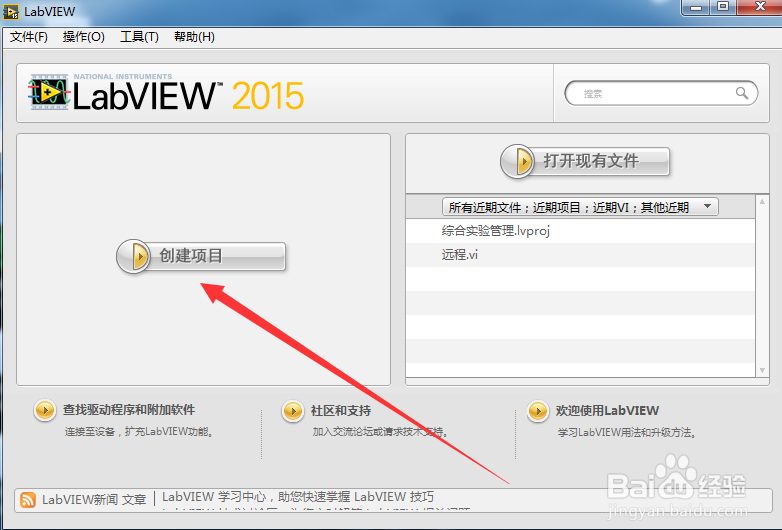Open the 工具(T) menu
Image resolution: width=782 pixels, height=530 pixels.
point(139,37)
